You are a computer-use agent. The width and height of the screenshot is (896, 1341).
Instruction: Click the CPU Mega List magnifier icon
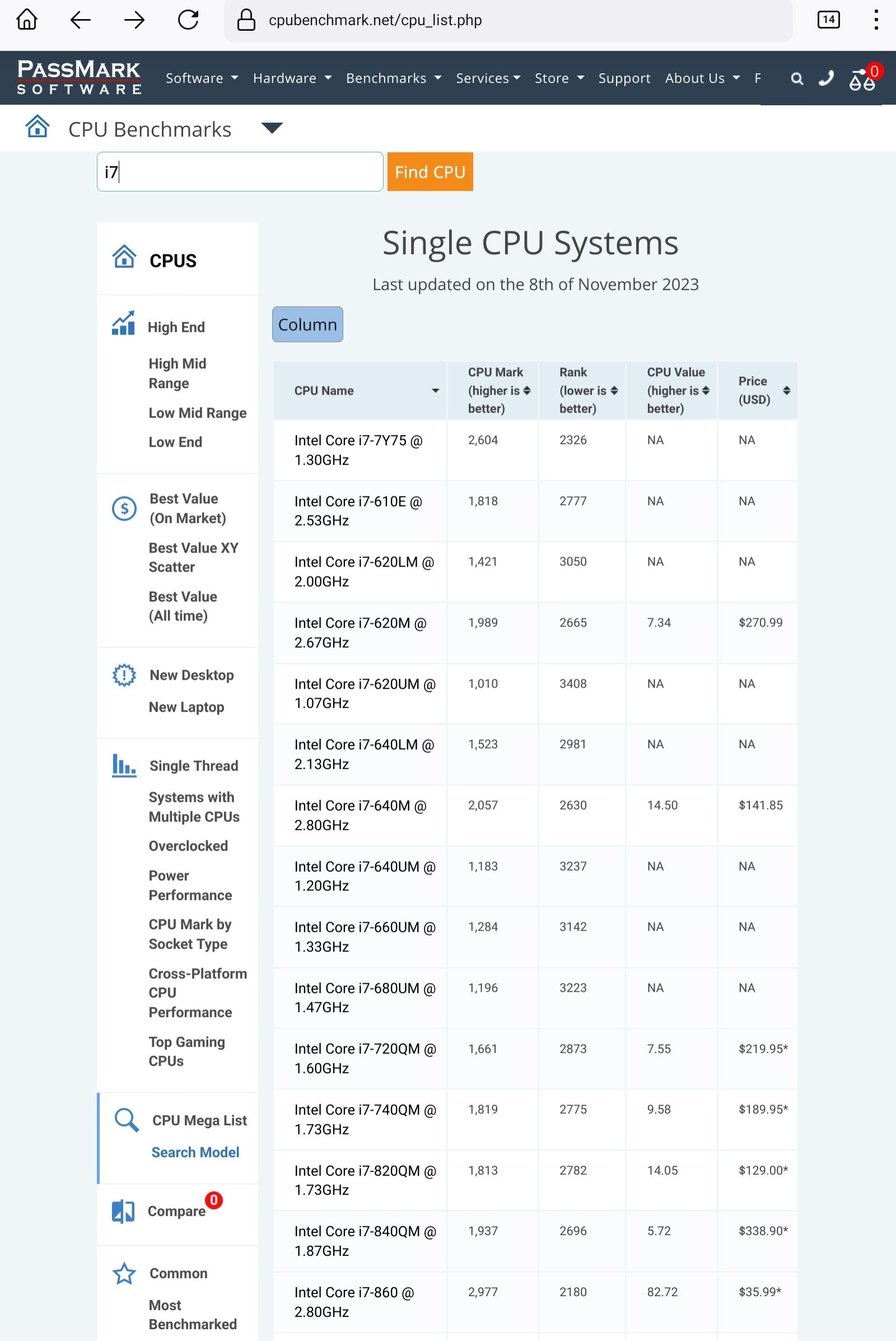[x=127, y=1120]
